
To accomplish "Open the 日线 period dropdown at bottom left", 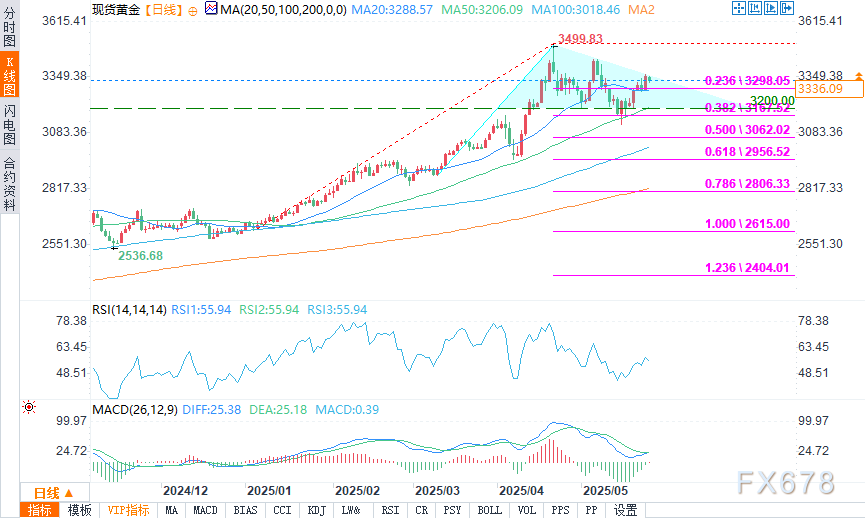I will pyautogui.click(x=54, y=492).
